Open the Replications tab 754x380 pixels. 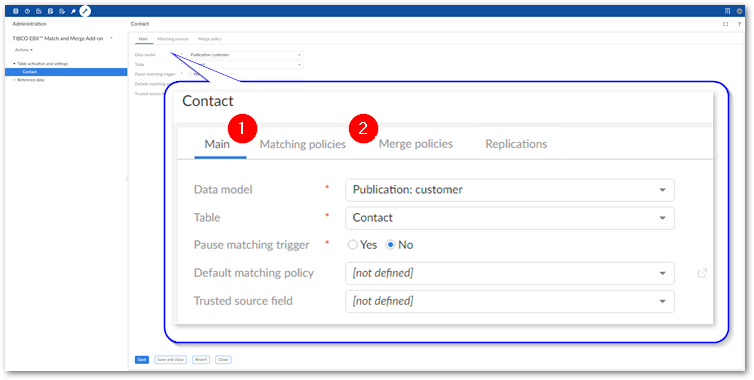click(516, 144)
